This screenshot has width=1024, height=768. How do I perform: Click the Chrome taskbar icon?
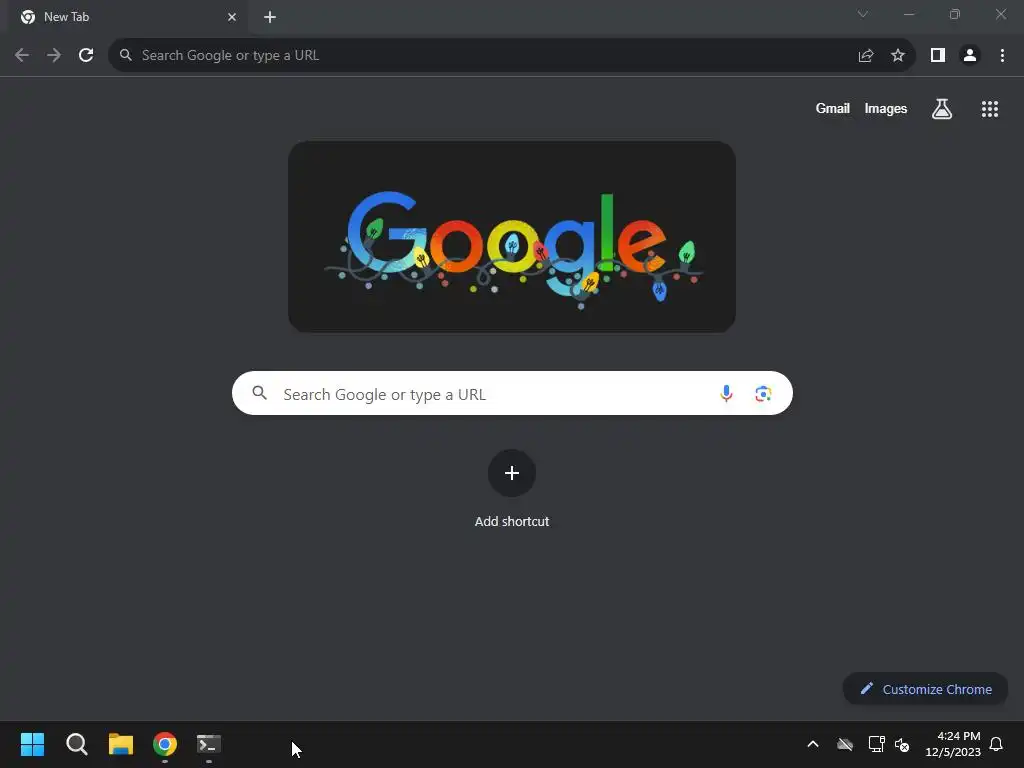coord(165,744)
